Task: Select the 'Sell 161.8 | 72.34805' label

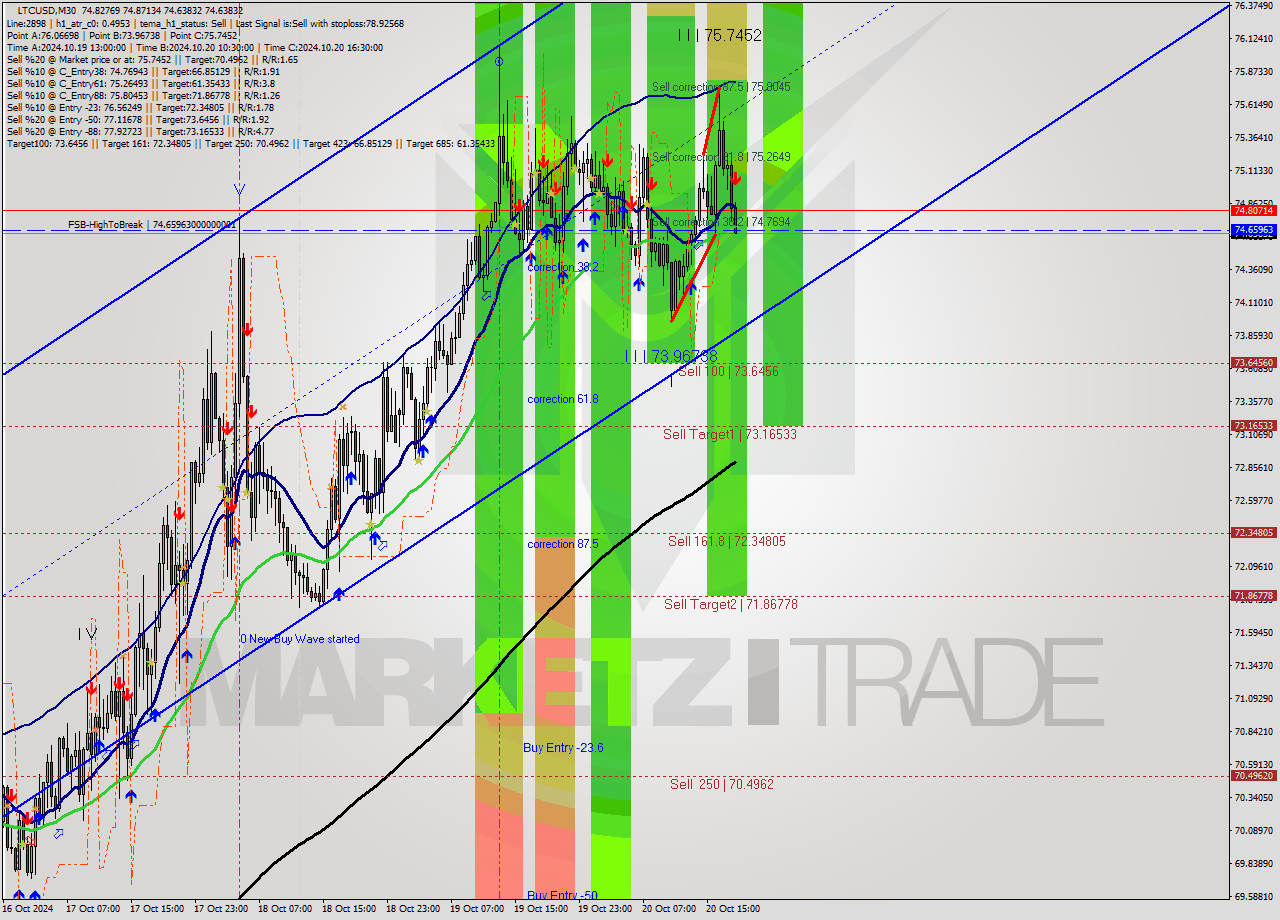Action: pyautogui.click(x=727, y=541)
